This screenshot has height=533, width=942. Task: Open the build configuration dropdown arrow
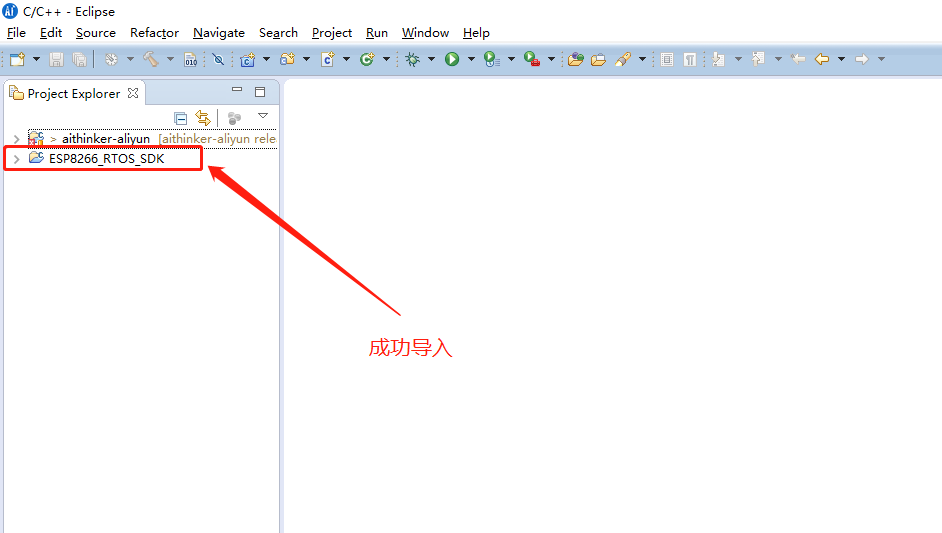[x=130, y=59]
